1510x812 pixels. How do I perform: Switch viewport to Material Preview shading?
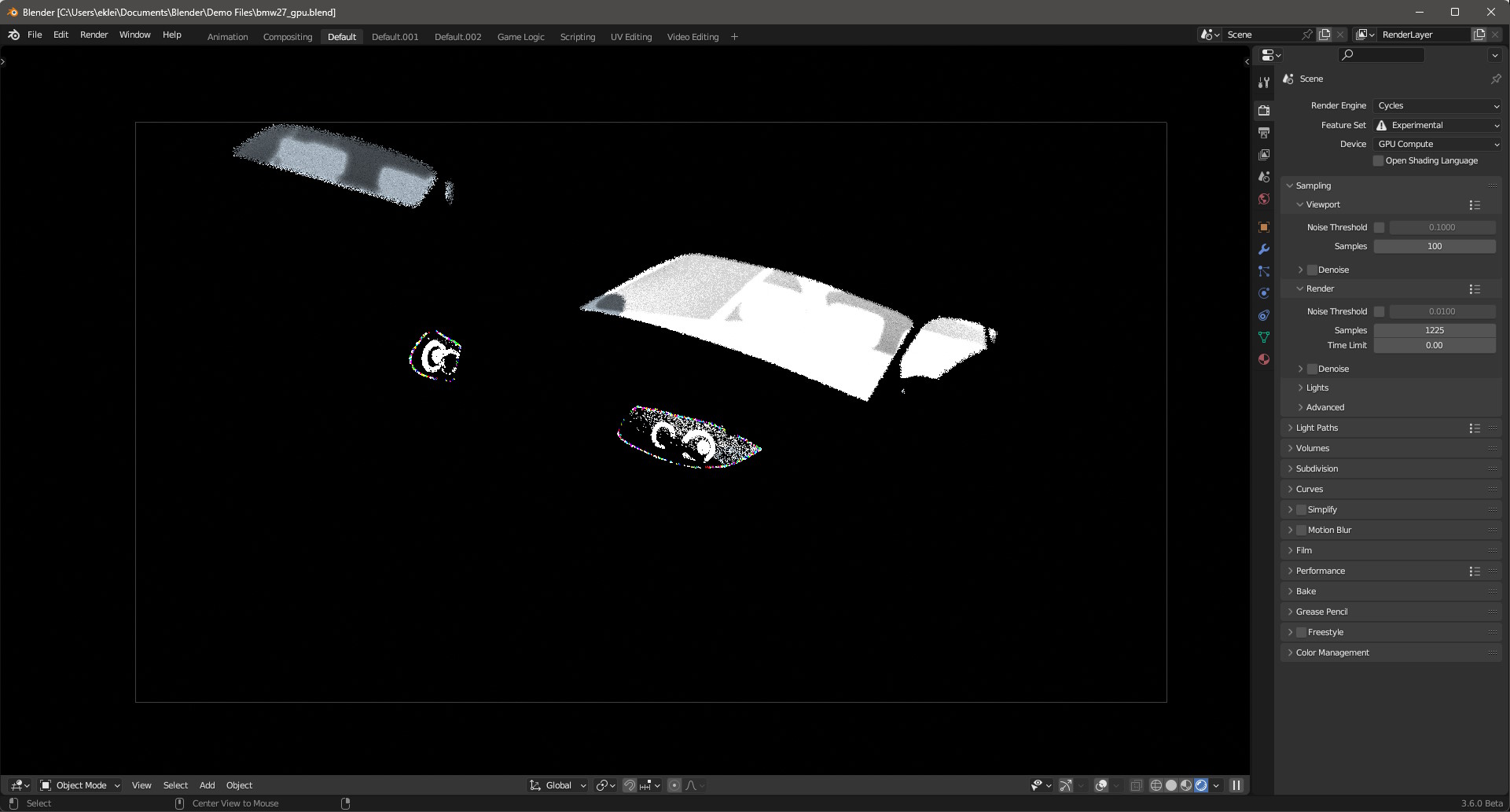[x=1185, y=784]
